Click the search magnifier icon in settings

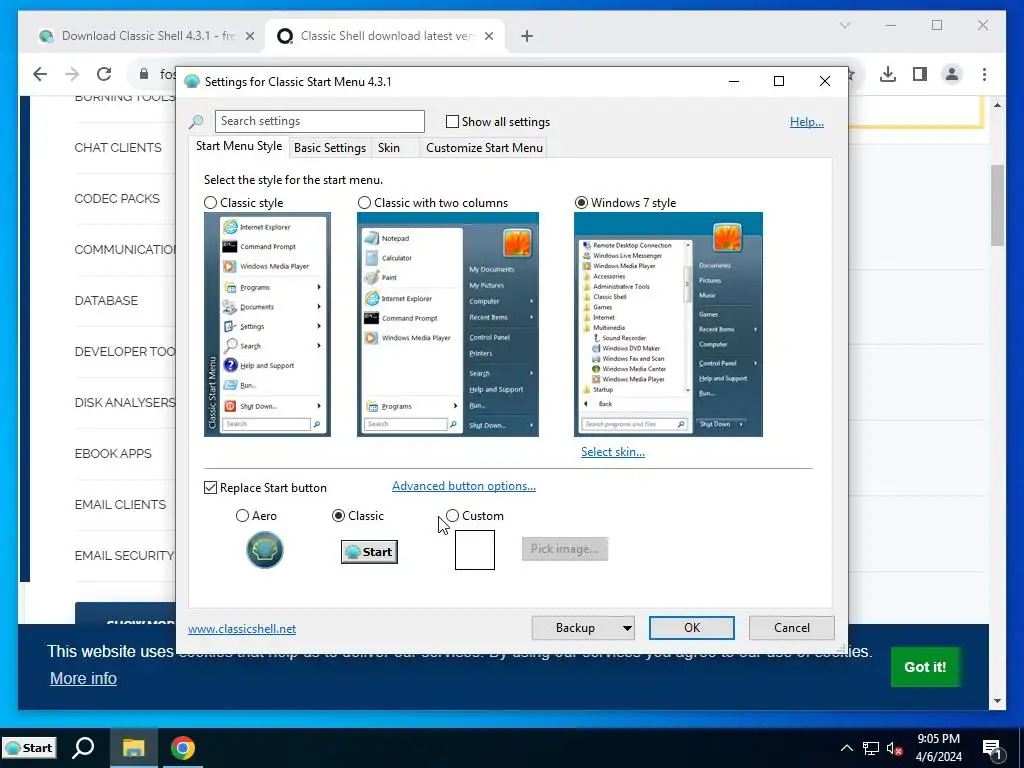pyautogui.click(x=196, y=121)
